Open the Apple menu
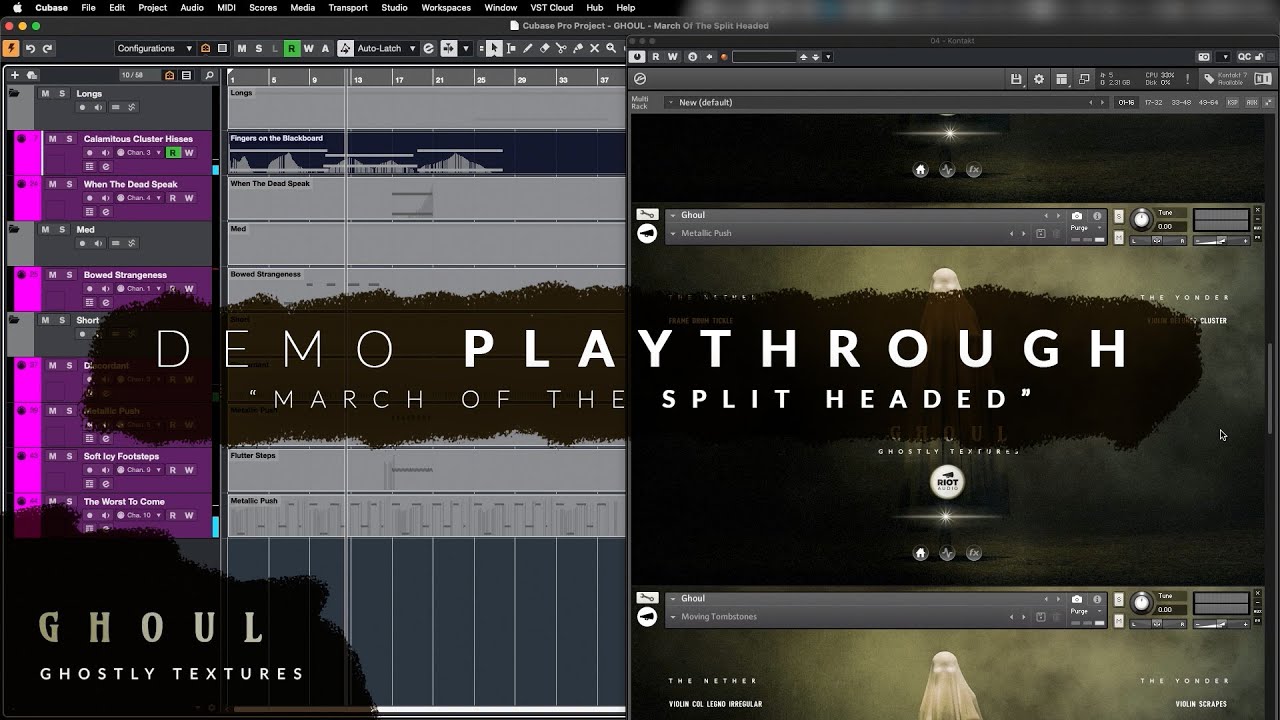Image resolution: width=1280 pixels, height=720 pixels. click(17, 7)
